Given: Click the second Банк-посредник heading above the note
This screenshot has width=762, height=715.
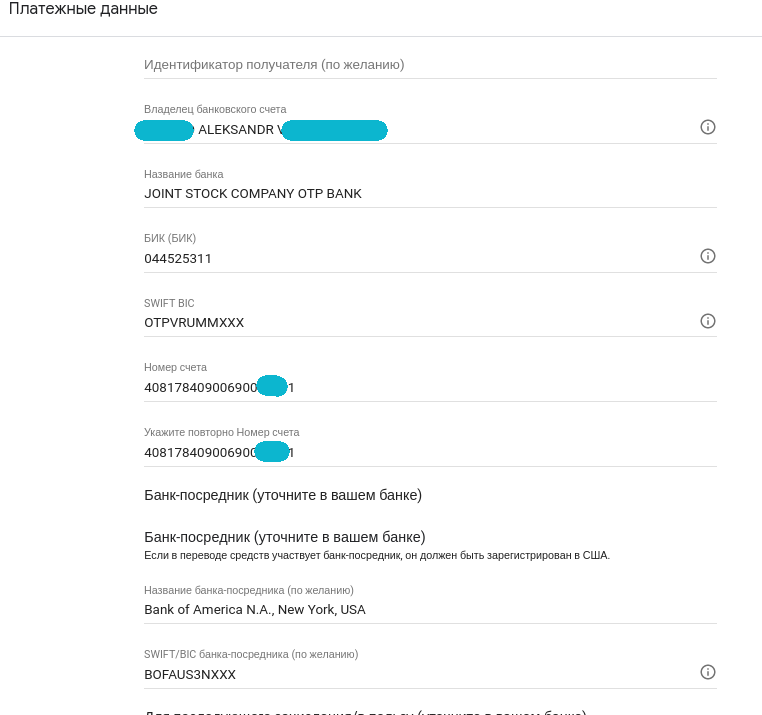Looking at the screenshot, I should 285,537.
